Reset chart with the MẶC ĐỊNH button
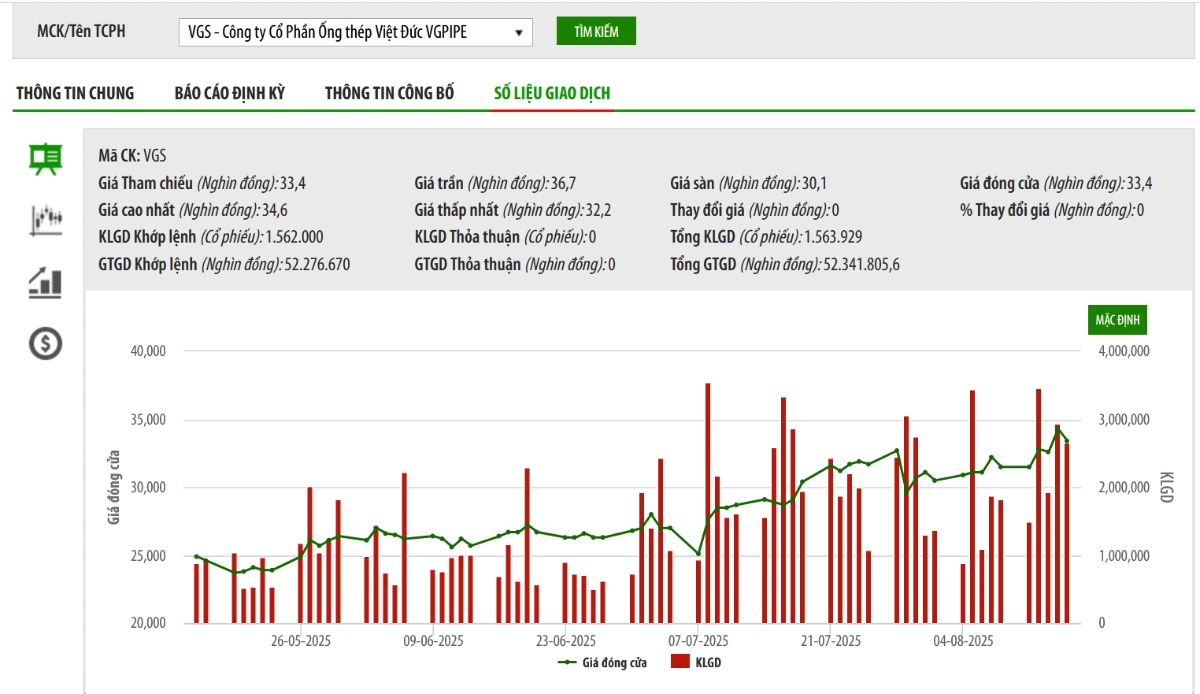1200x694 pixels. coord(1117,320)
